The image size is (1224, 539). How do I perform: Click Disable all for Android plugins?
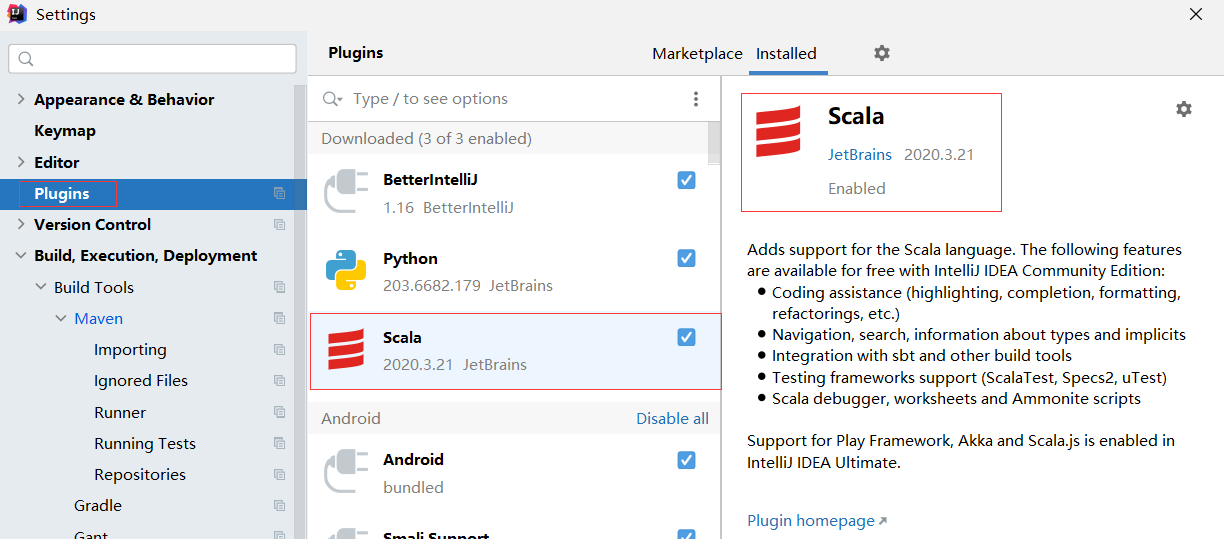tap(672, 419)
